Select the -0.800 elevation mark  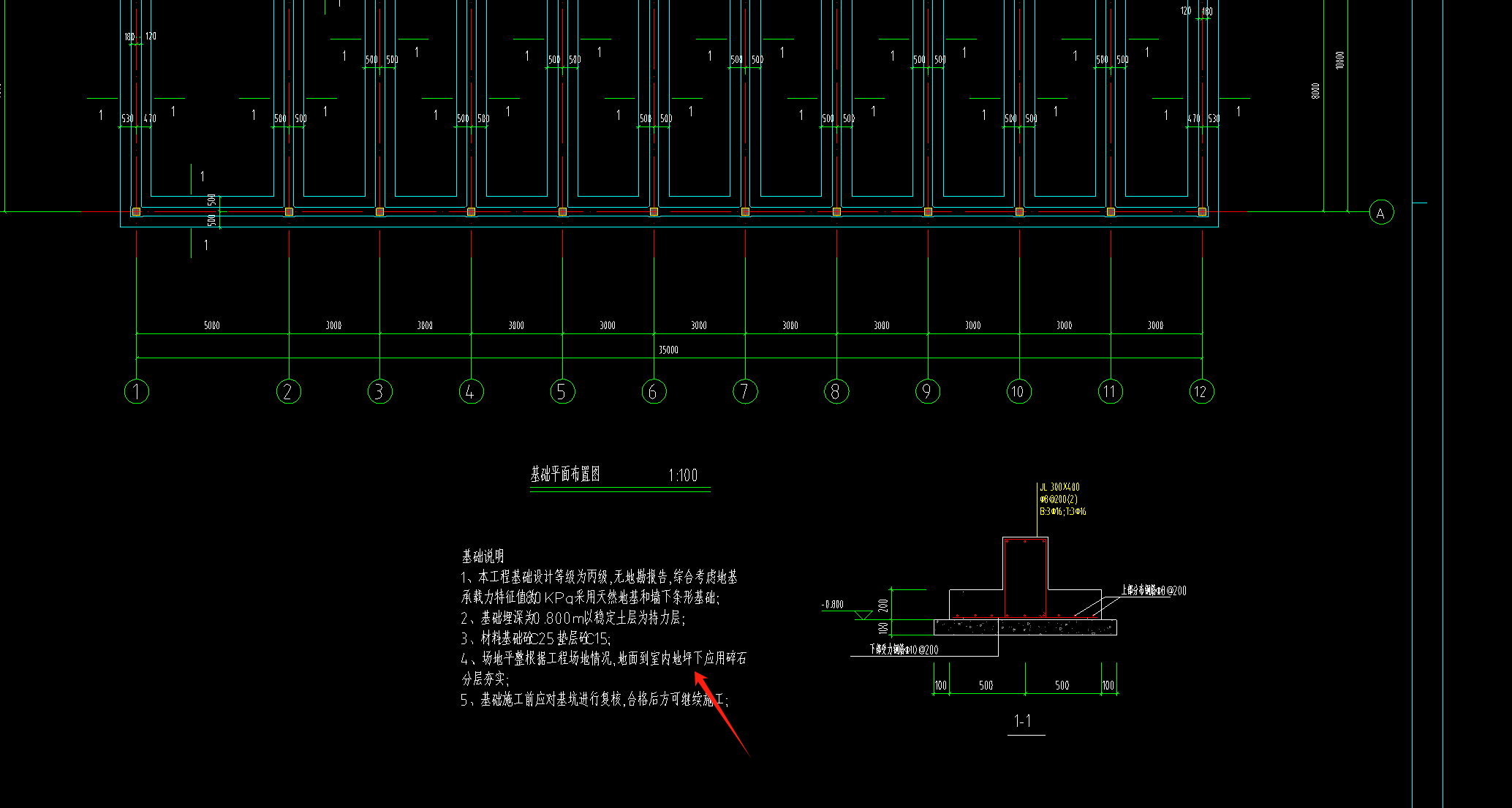point(833,605)
